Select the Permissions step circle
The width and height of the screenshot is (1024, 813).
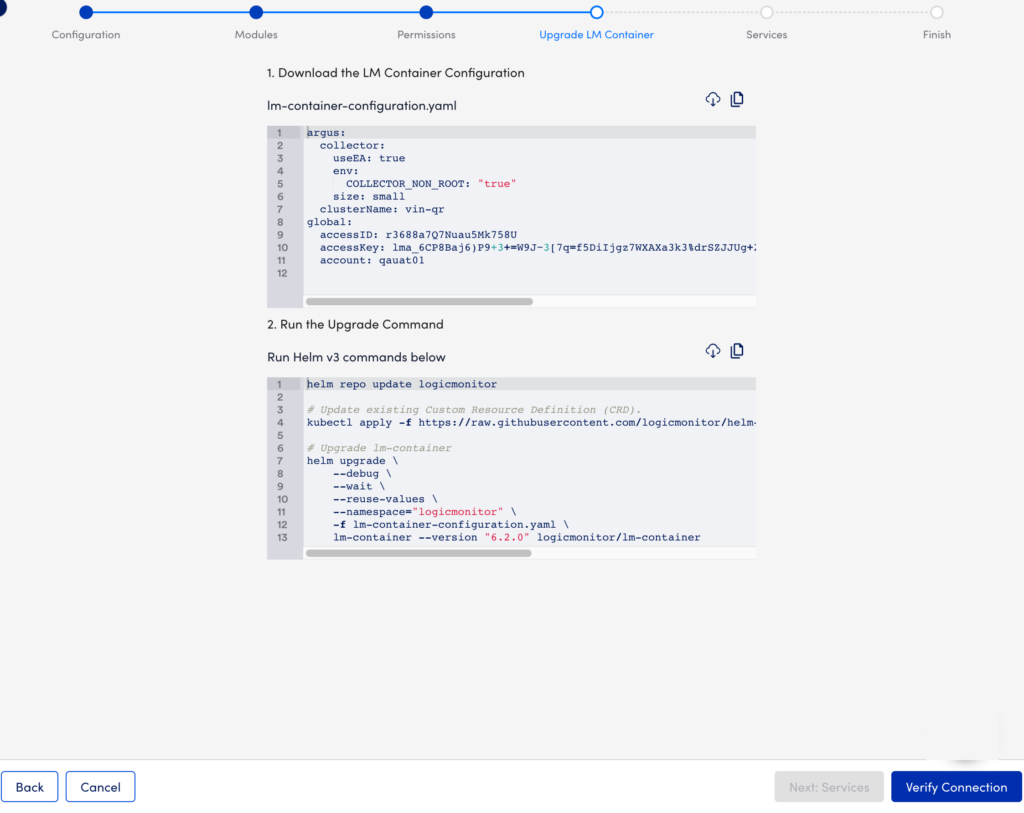tap(426, 12)
